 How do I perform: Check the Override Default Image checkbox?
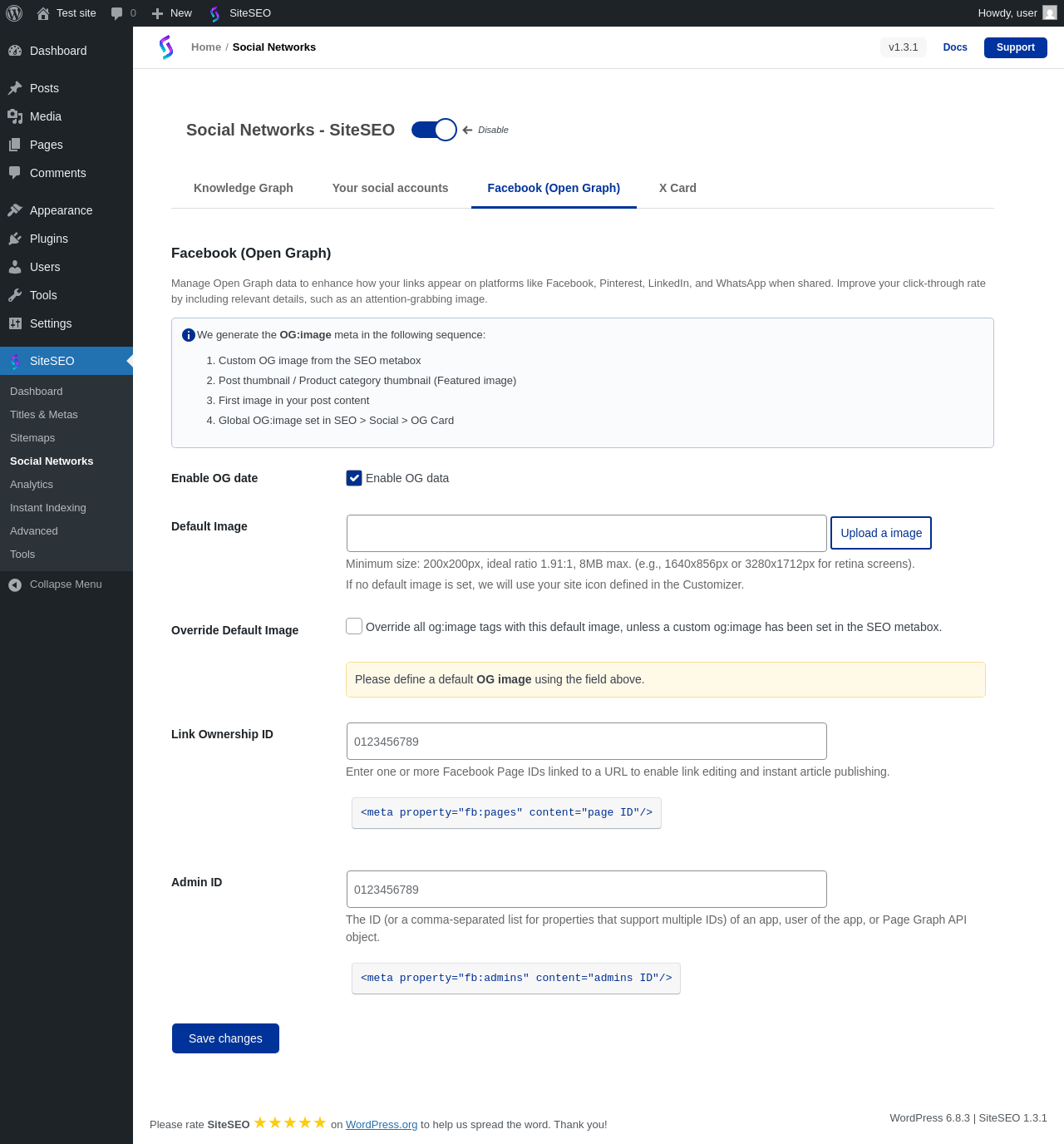pyautogui.click(x=354, y=627)
